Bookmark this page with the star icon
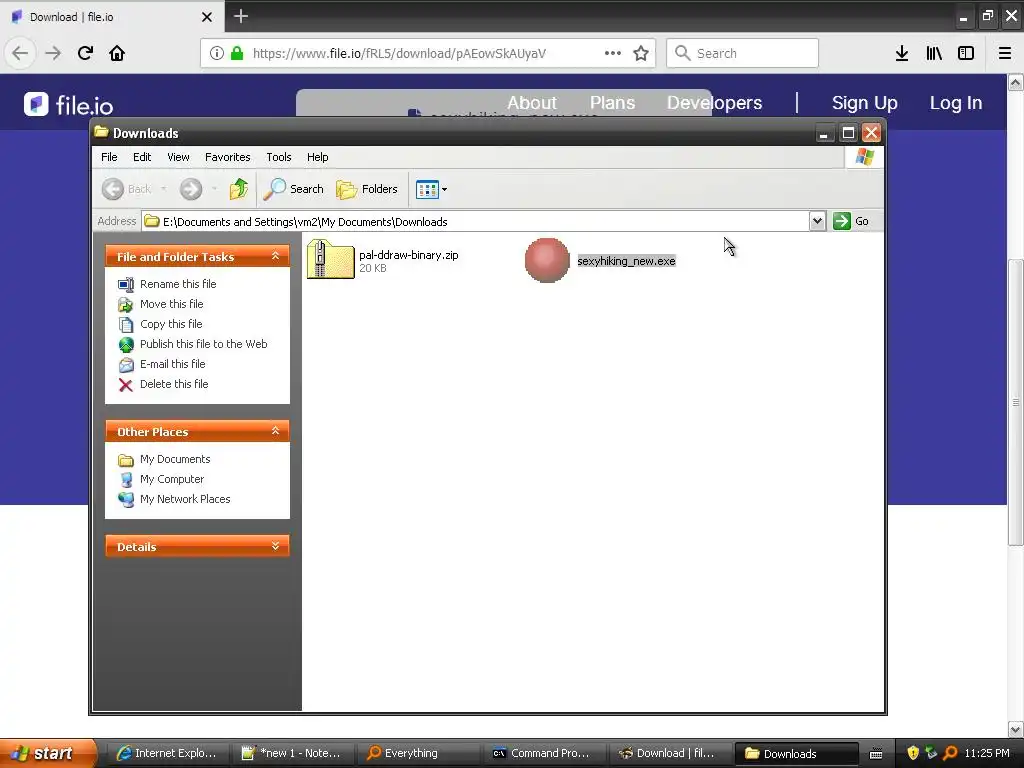The height and width of the screenshot is (768, 1024). (x=641, y=53)
